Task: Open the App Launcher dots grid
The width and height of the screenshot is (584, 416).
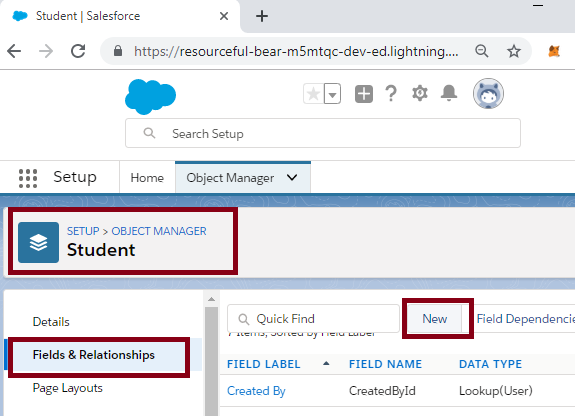Action: tap(28, 178)
